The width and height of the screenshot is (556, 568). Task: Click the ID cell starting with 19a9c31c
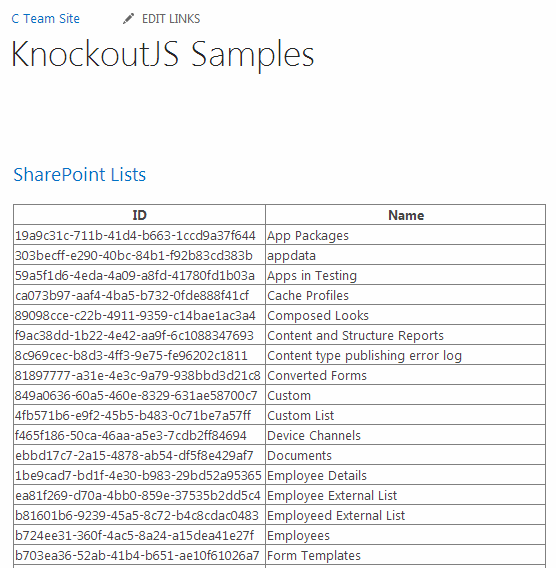(139, 235)
